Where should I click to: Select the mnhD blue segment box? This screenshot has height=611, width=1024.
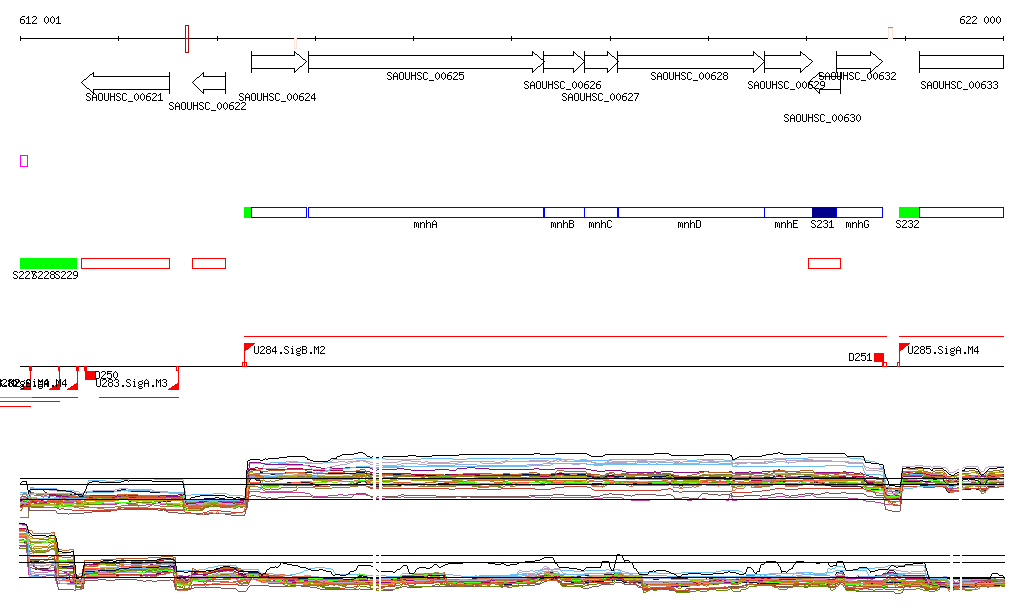point(691,212)
